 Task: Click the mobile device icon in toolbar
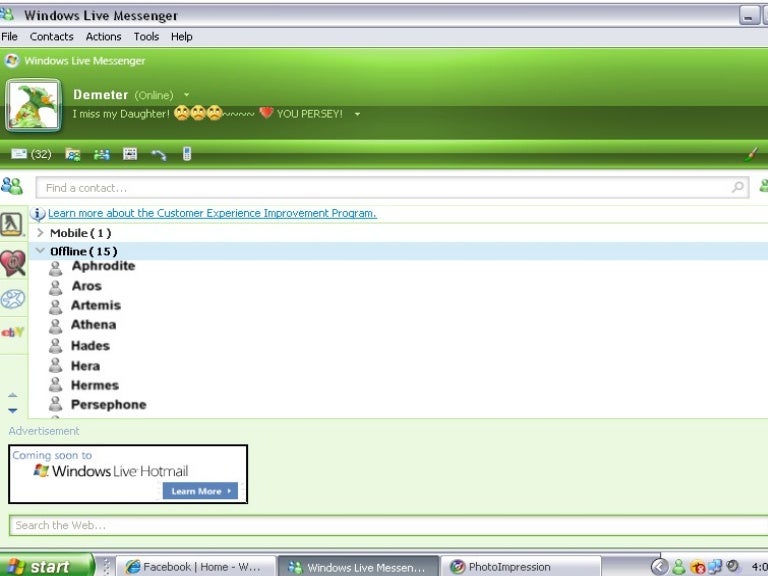[187, 154]
